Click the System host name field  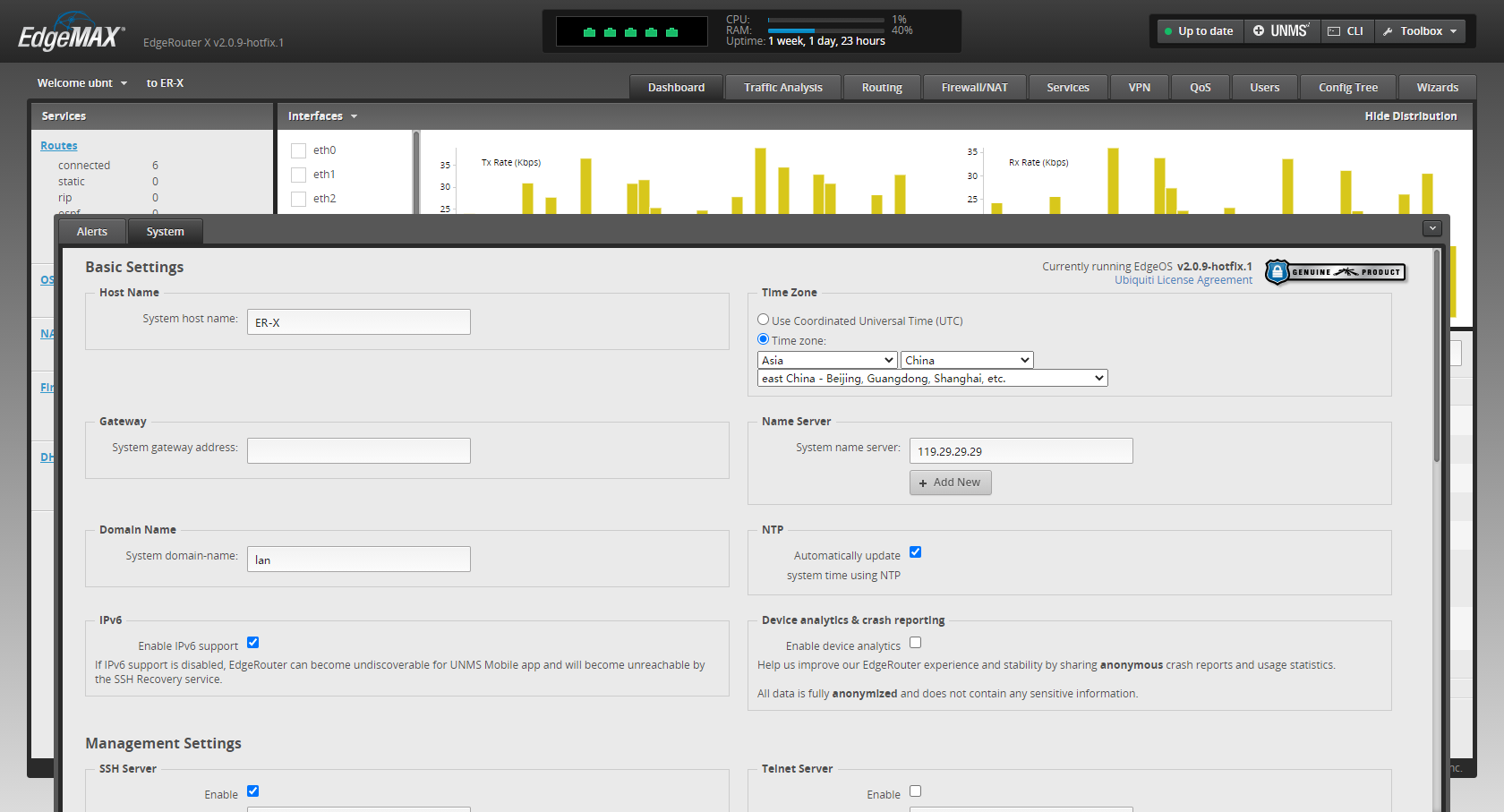tap(359, 322)
